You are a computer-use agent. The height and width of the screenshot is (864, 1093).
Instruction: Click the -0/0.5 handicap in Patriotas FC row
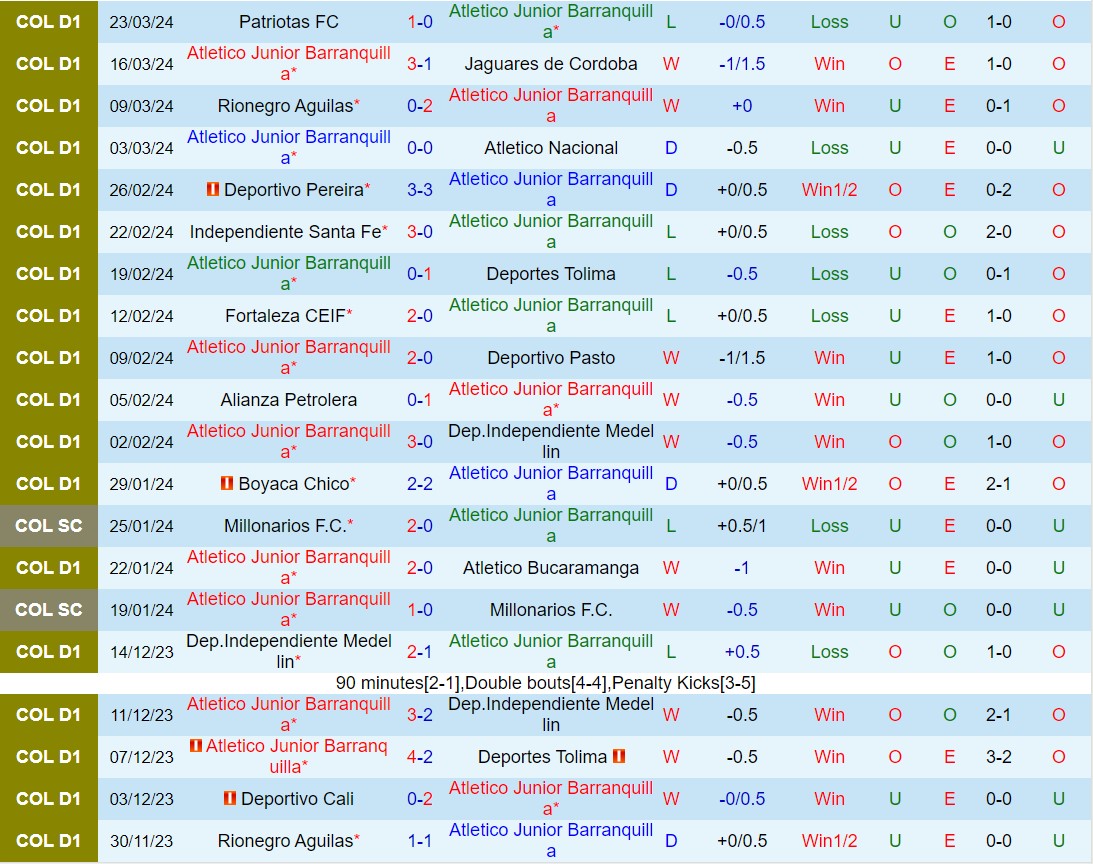tap(742, 22)
